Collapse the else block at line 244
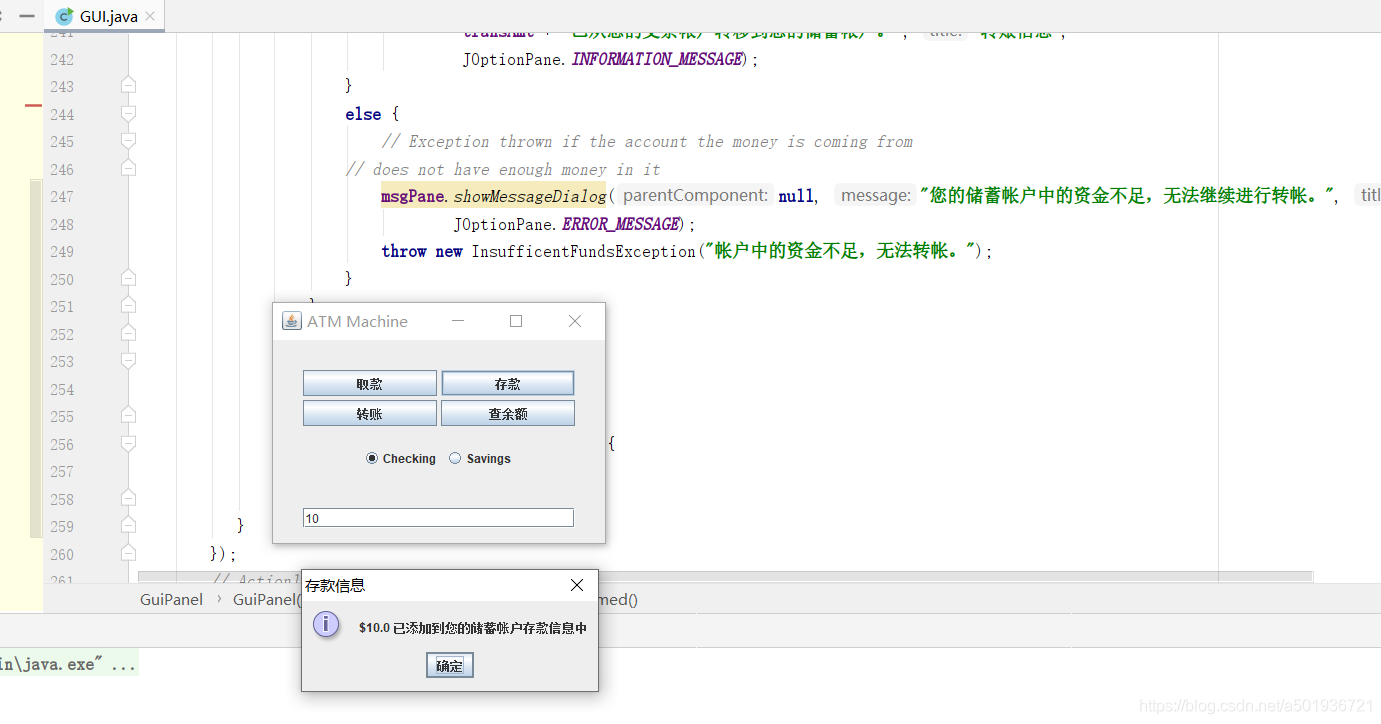This screenshot has height=724, width=1381. tap(128, 114)
